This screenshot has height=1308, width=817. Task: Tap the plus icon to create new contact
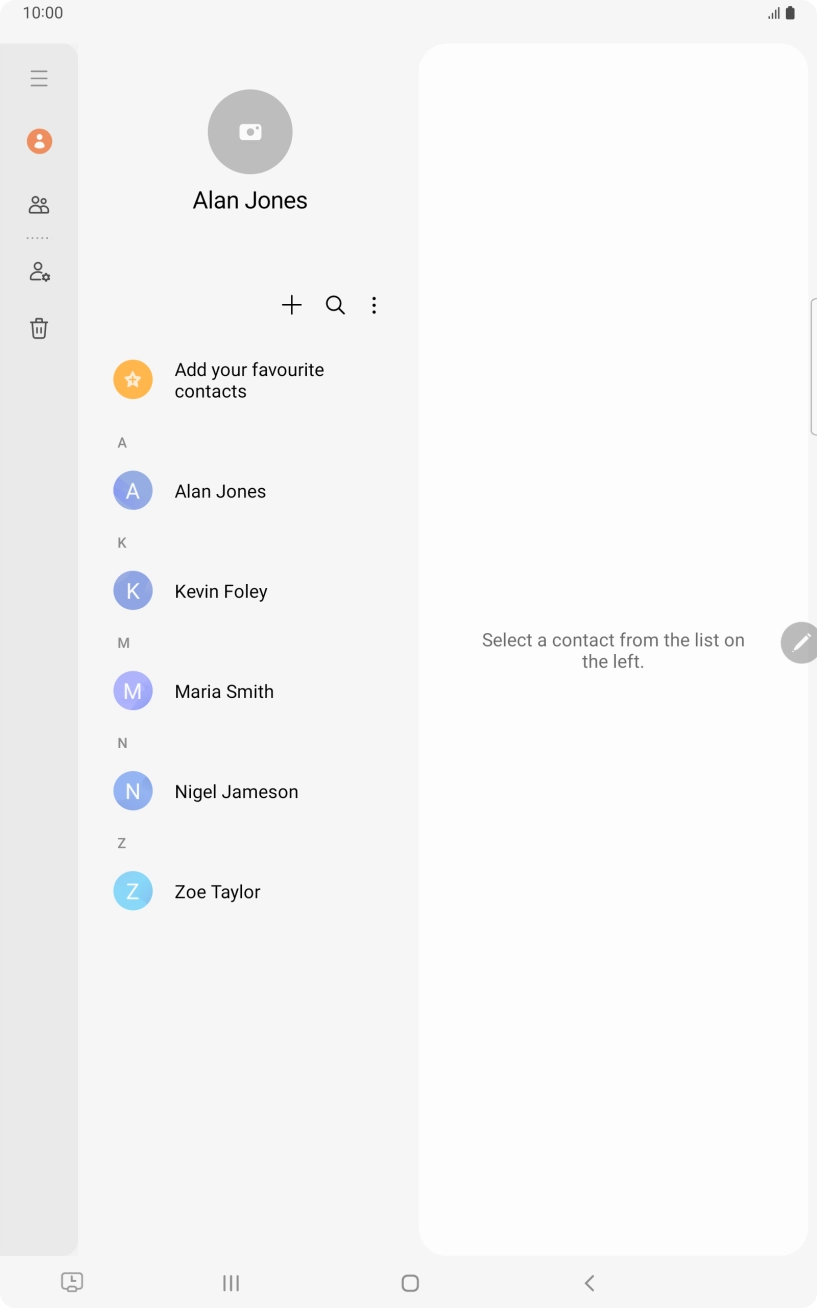click(291, 305)
